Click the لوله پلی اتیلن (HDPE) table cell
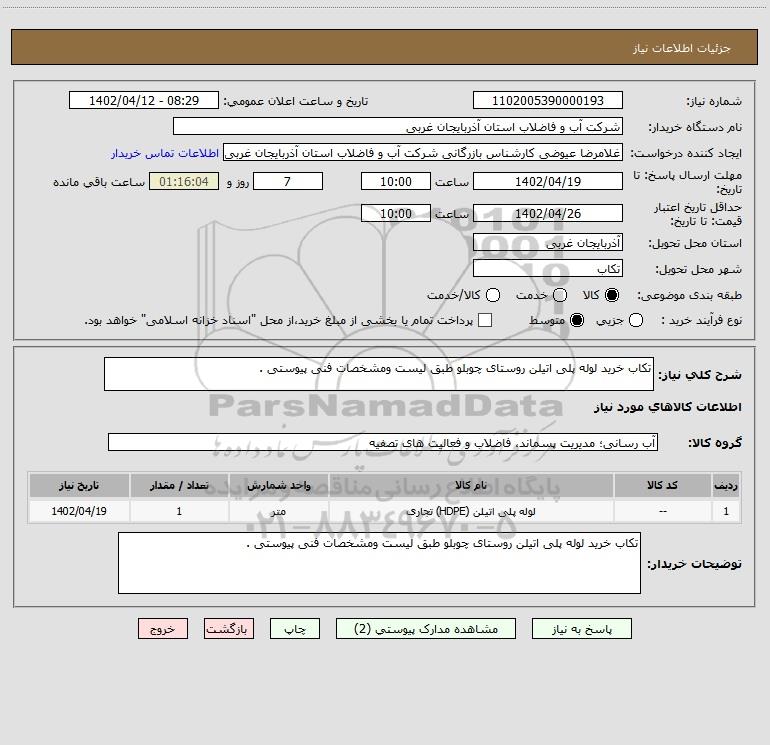Viewport: 770px width, 745px height. point(471,511)
